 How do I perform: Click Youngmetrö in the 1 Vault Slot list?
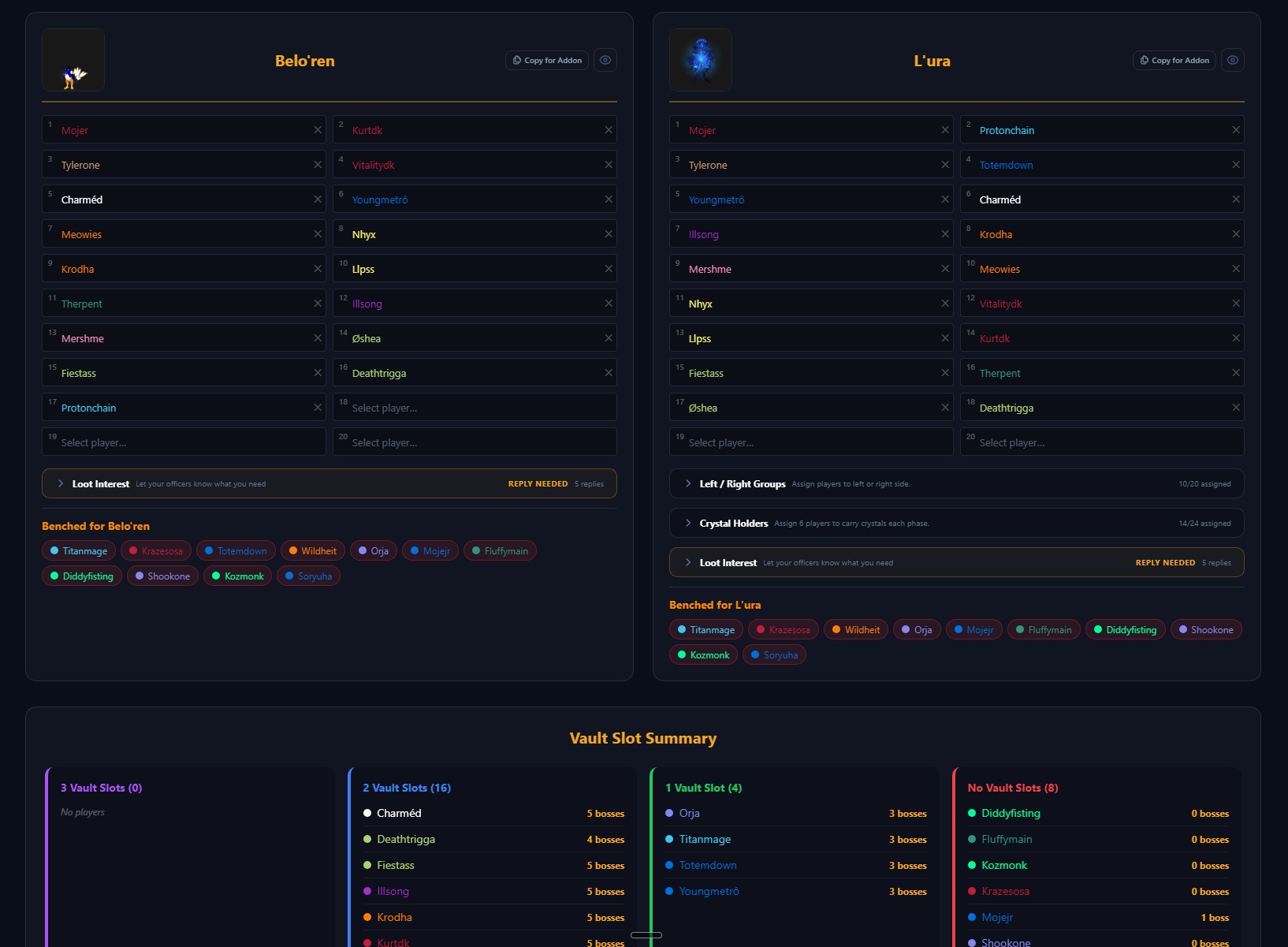(709, 891)
